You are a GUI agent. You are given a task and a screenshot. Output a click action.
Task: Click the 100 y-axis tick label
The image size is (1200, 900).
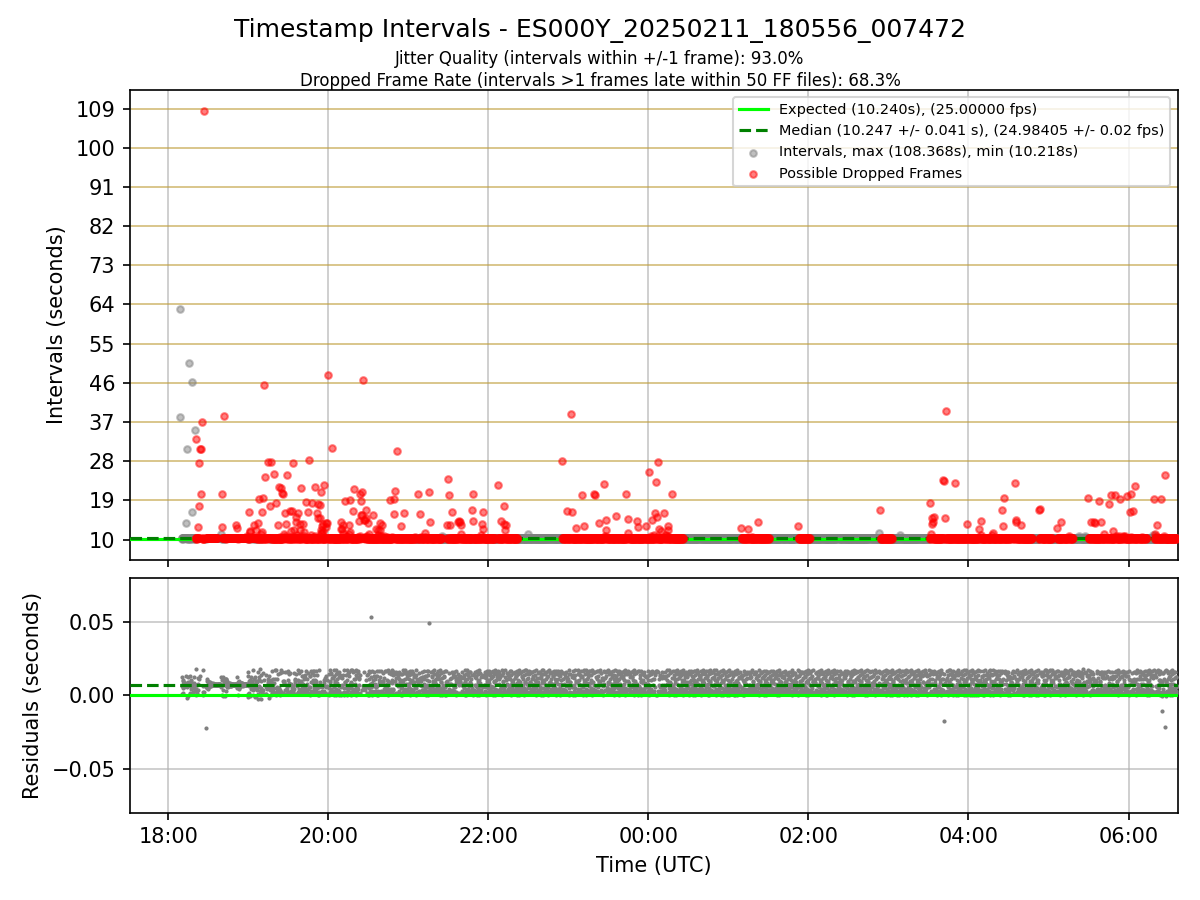click(x=97, y=148)
